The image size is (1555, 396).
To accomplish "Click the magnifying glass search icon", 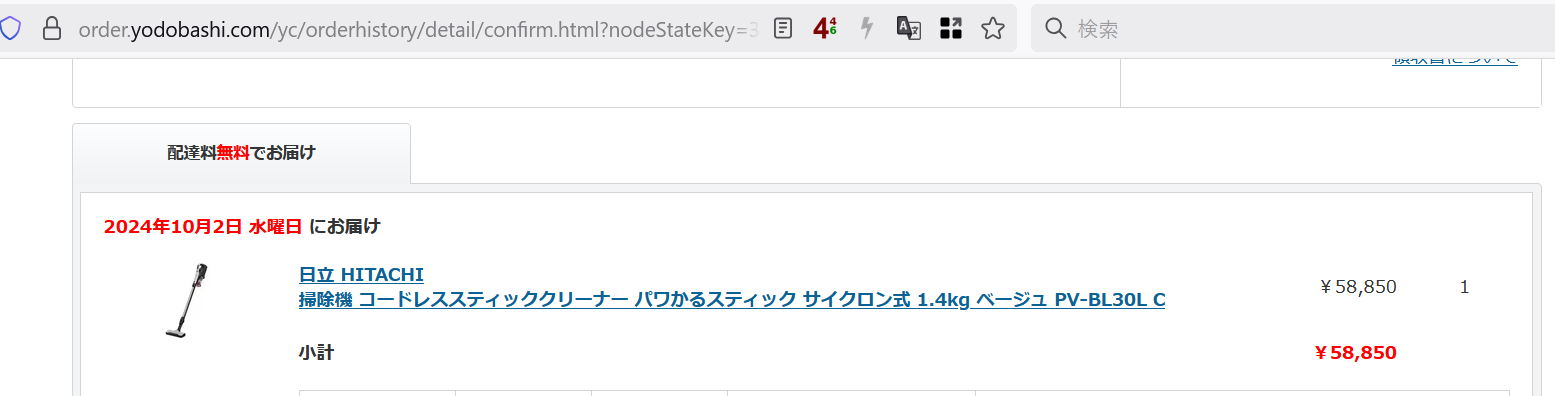I will click(1056, 29).
